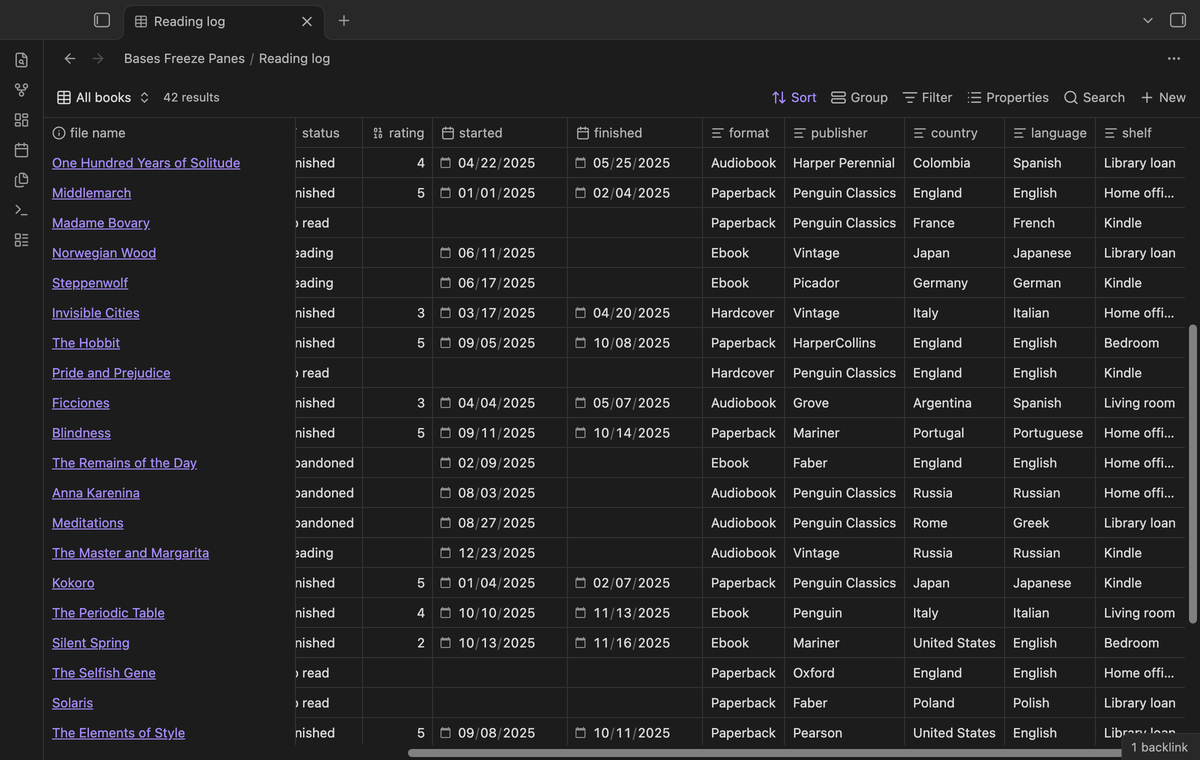Open the Meditations link
Screen dimensions: 1200x760
point(88,523)
